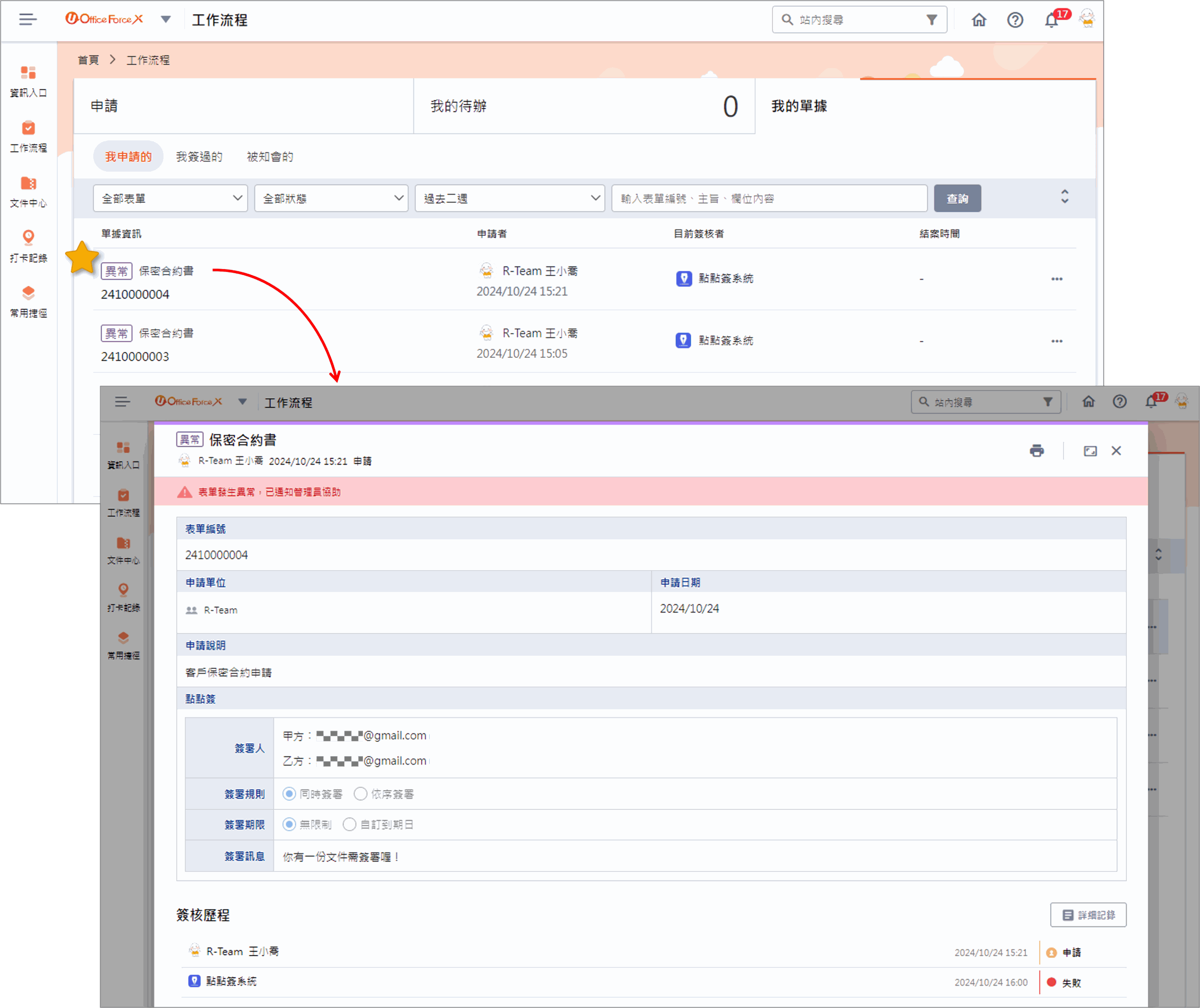Image resolution: width=1200 pixels, height=1008 pixels.
Task: Open the 全部表單 dropdown
Action: click(170, 198)
